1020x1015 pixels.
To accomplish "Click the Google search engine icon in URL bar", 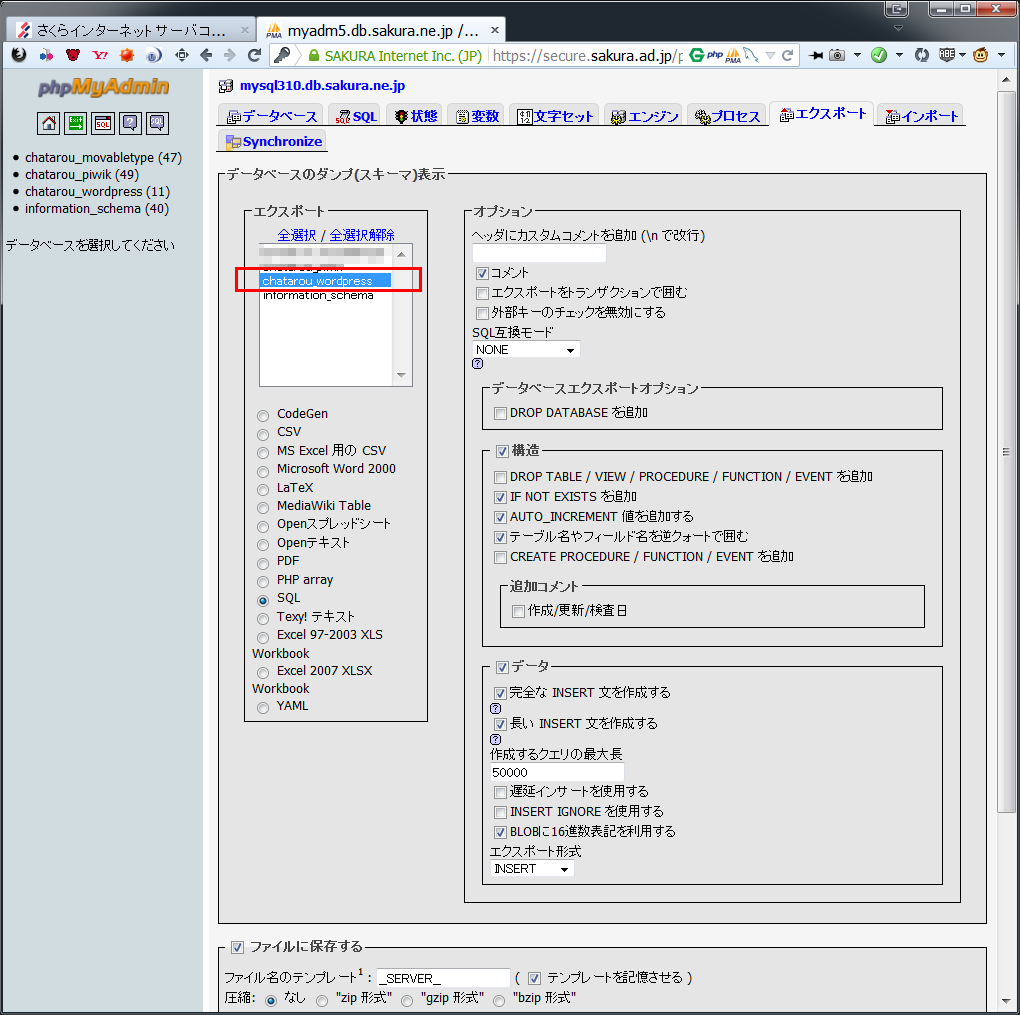I will [x=696, y=55].
